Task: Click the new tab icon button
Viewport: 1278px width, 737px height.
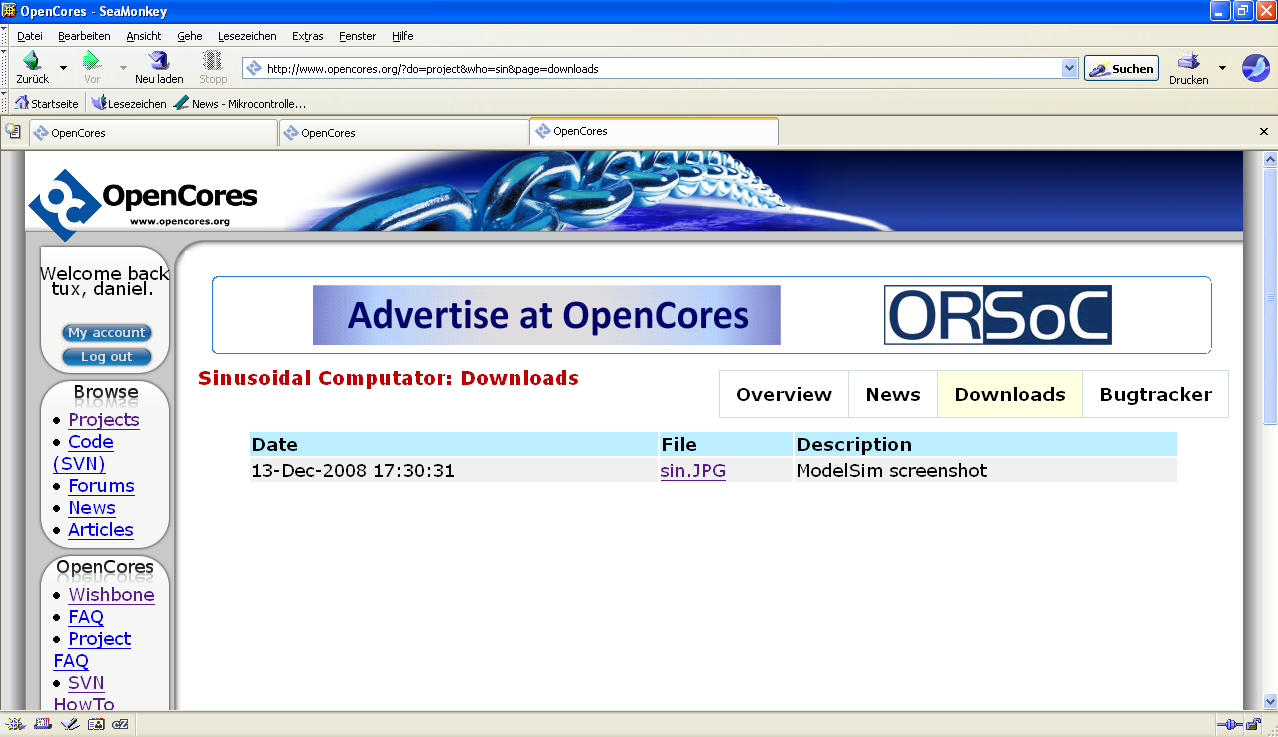Action: coord(13,131)
